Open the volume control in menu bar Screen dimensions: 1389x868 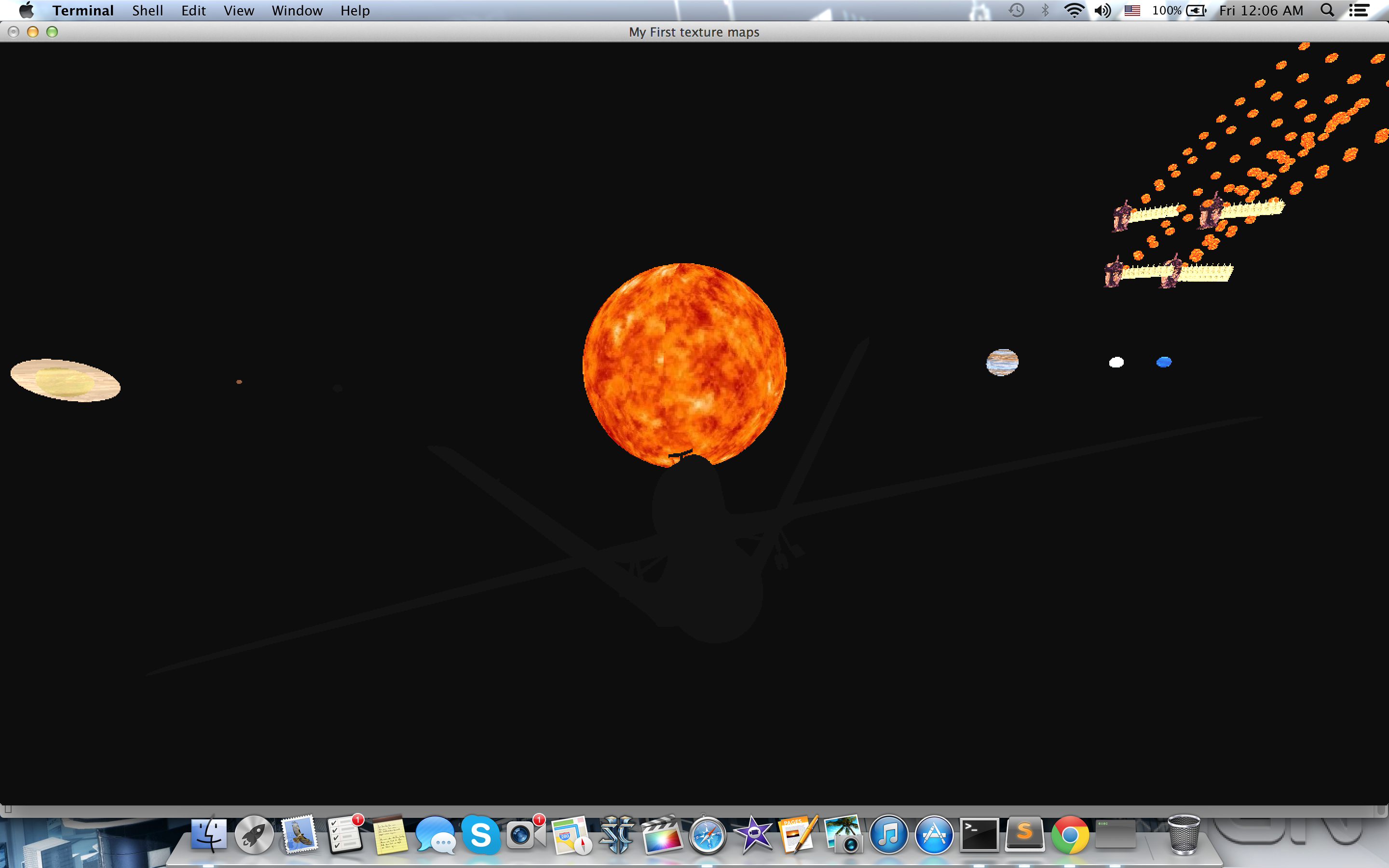coord(1103,10)
